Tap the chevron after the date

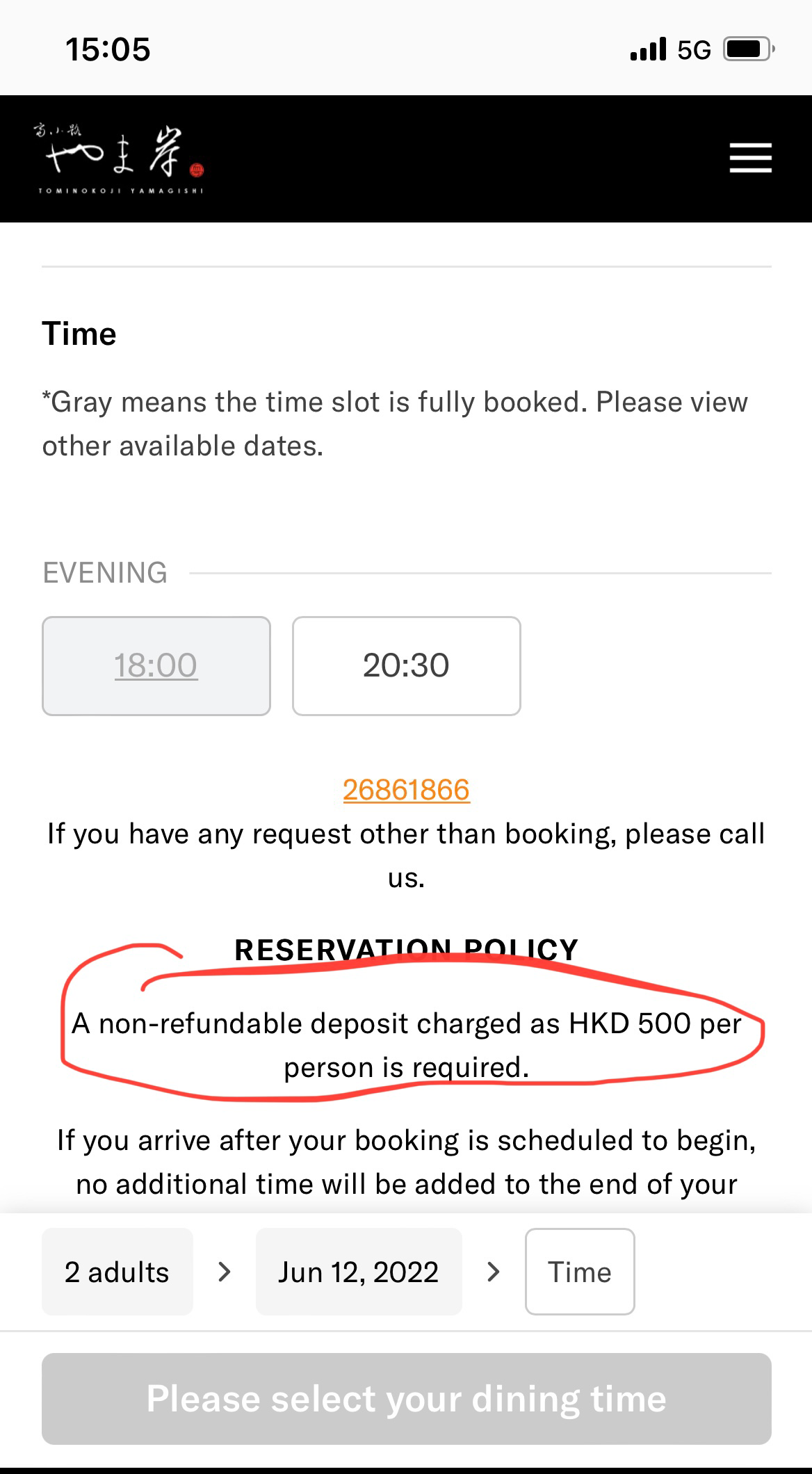point(494,1272)
